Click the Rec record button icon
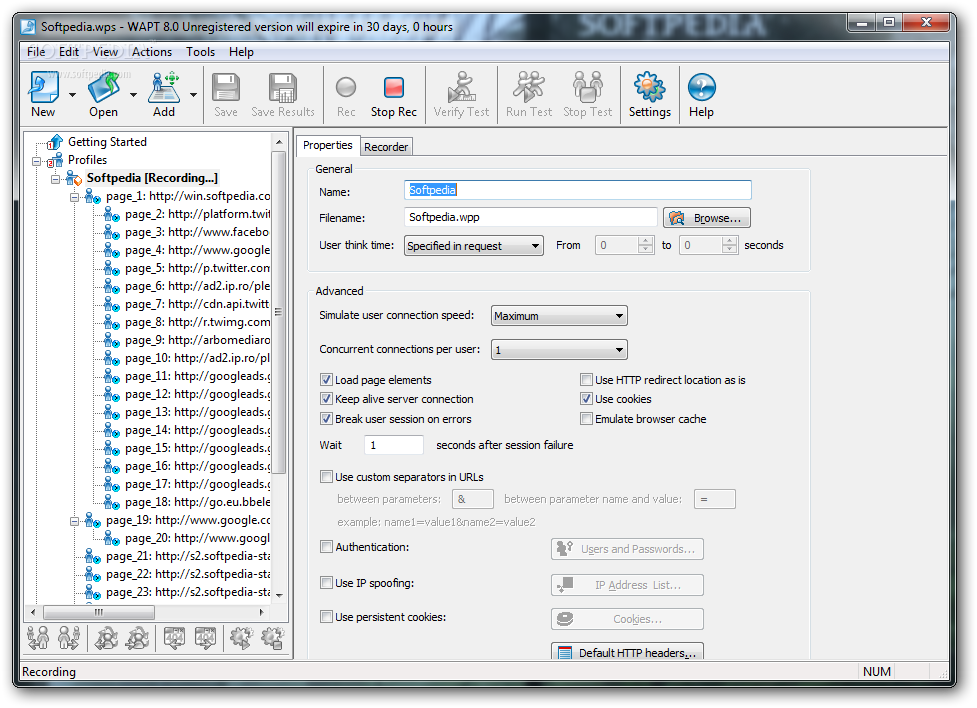 (x=346, y=87)
